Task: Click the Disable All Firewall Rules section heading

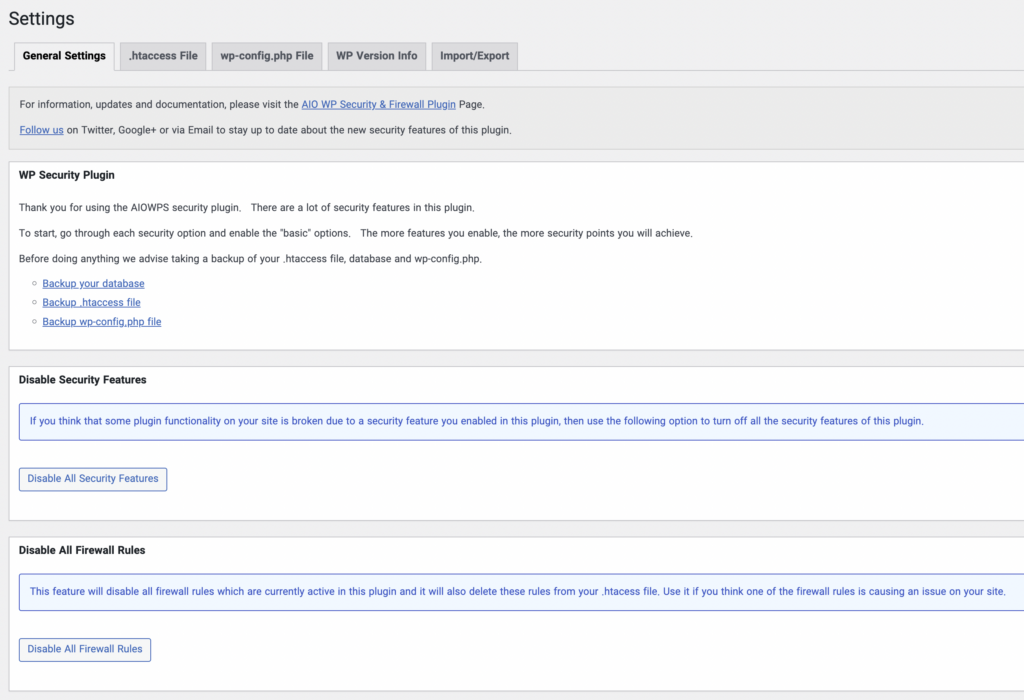Action: 82,550
